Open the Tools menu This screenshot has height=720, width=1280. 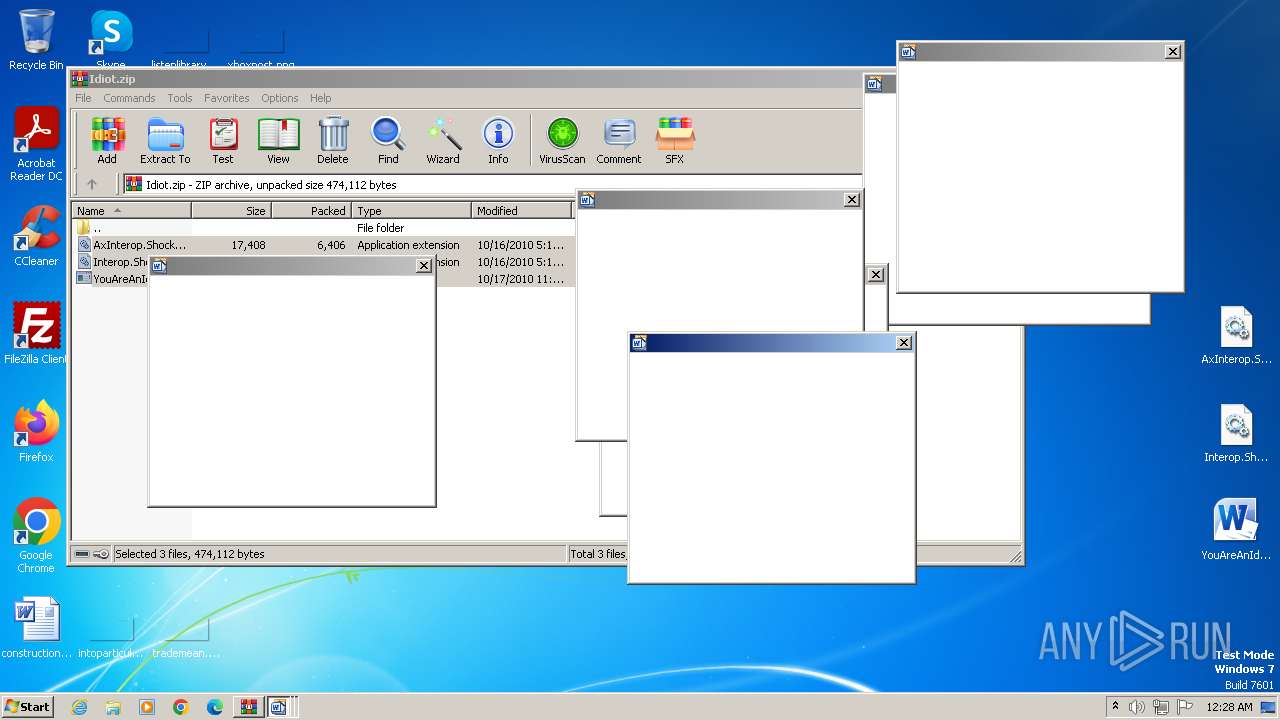(180, 98)
